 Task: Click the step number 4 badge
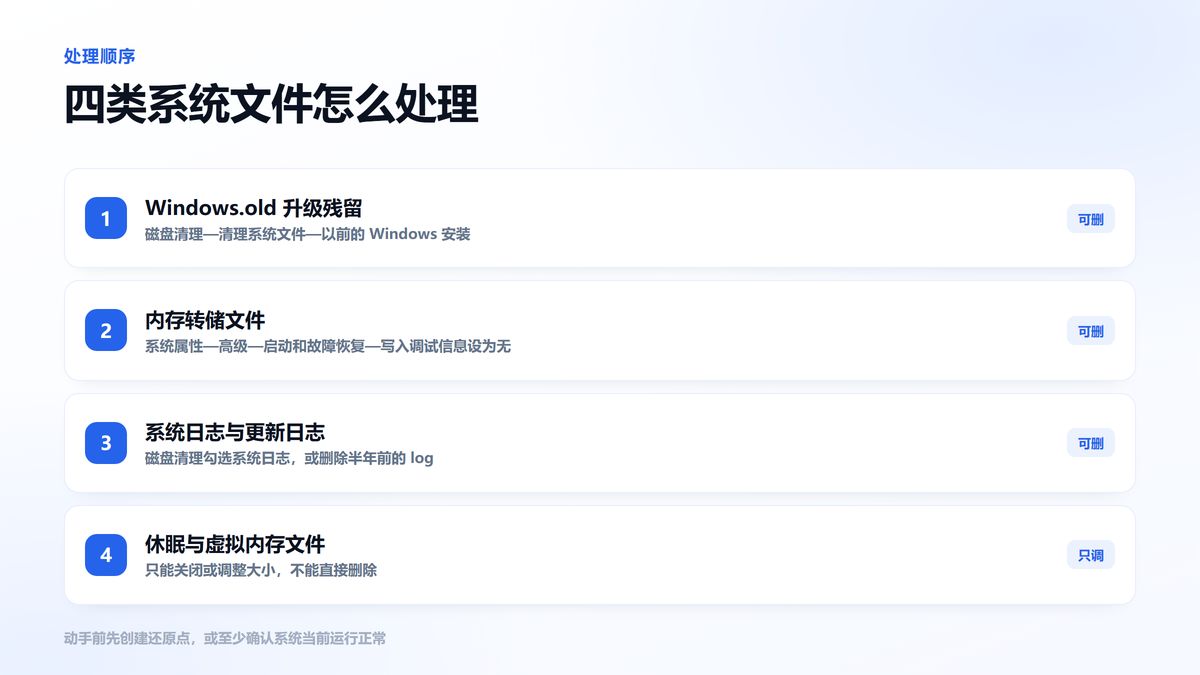coord(106,554)
